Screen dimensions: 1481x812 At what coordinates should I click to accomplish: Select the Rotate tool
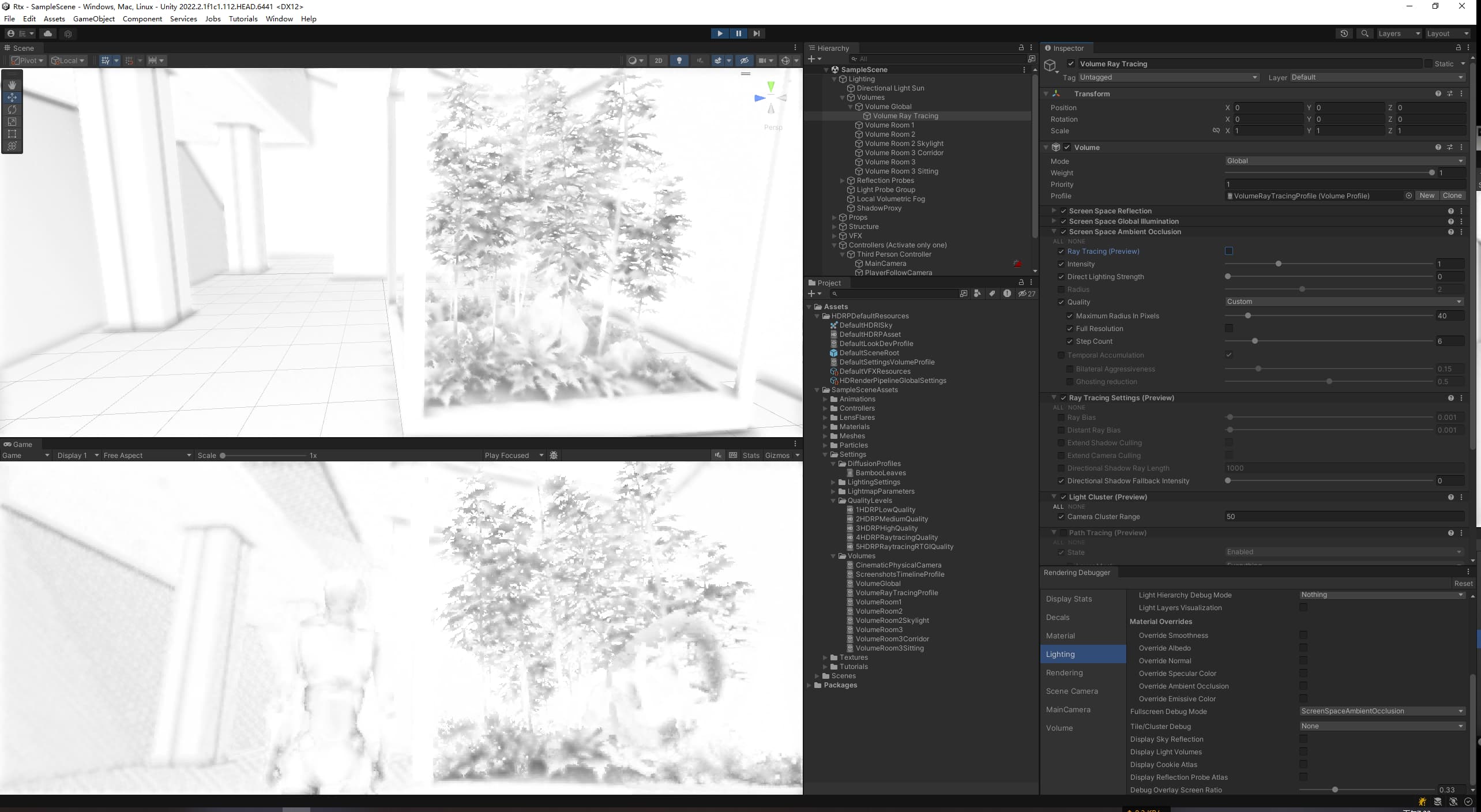tap(12, 109)
